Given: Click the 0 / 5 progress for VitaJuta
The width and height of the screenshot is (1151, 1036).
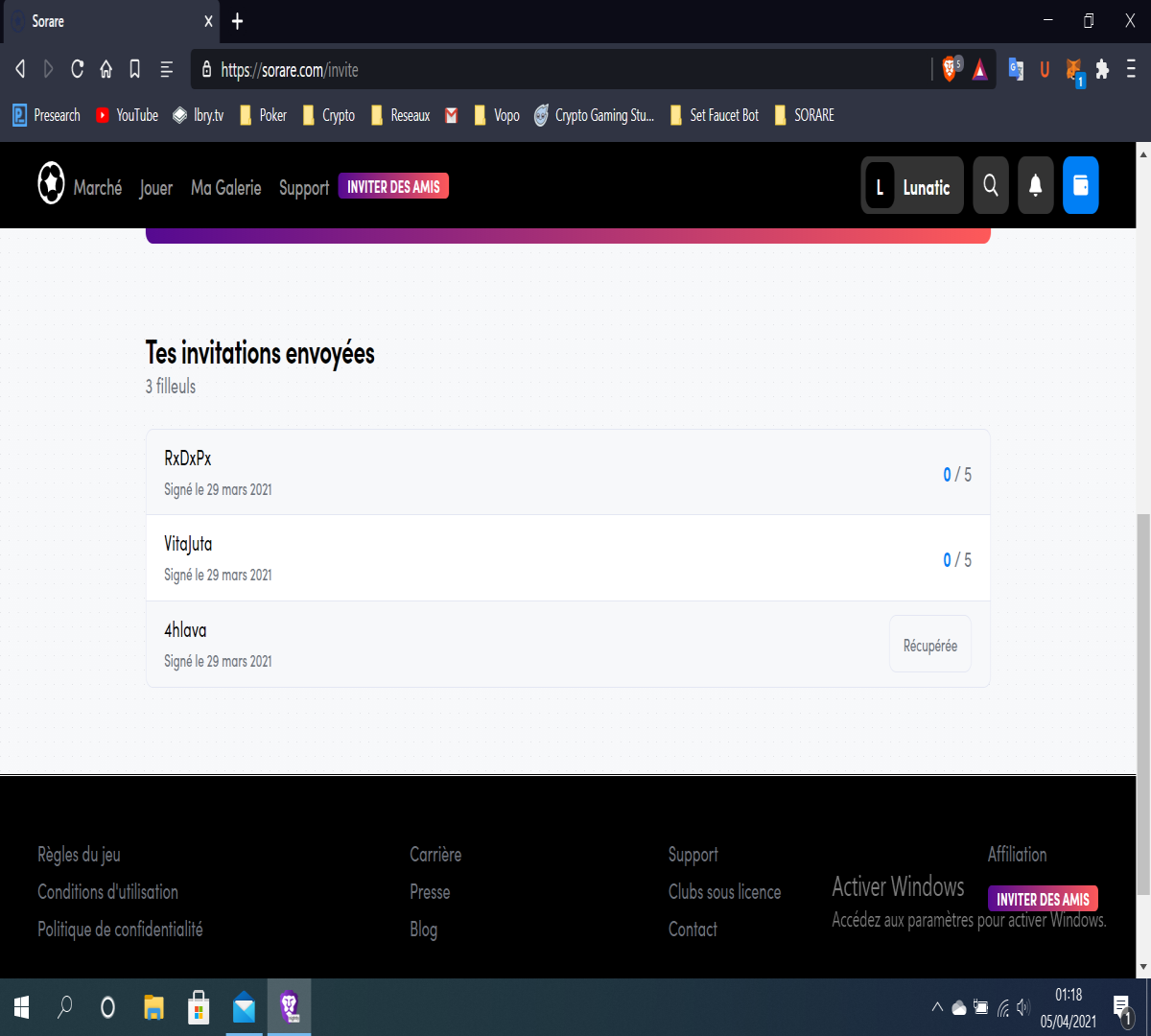Looking at the screenshot, I should [x=957, y=559].
